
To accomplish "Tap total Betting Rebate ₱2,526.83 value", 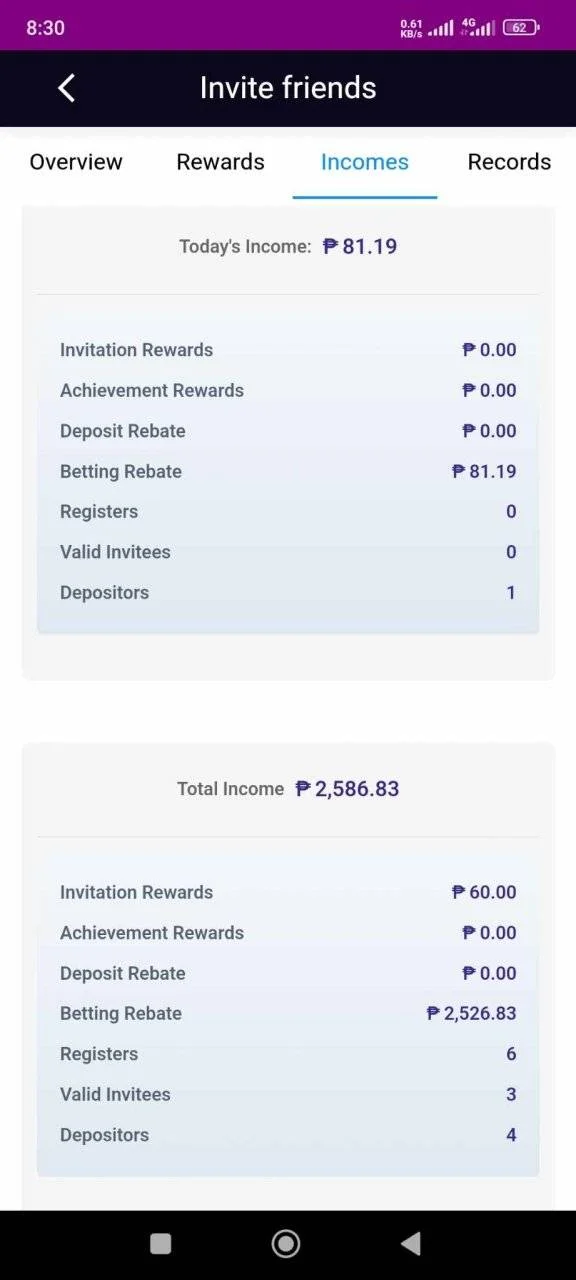I will click(471, 1013).
